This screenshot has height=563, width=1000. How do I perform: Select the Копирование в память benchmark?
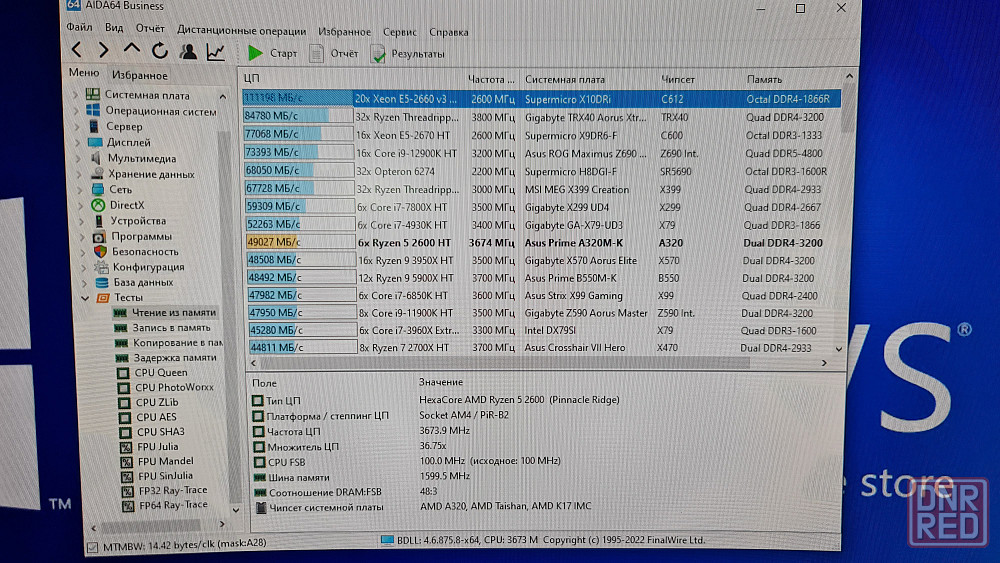pyautogui.click(x=178, y=342)
